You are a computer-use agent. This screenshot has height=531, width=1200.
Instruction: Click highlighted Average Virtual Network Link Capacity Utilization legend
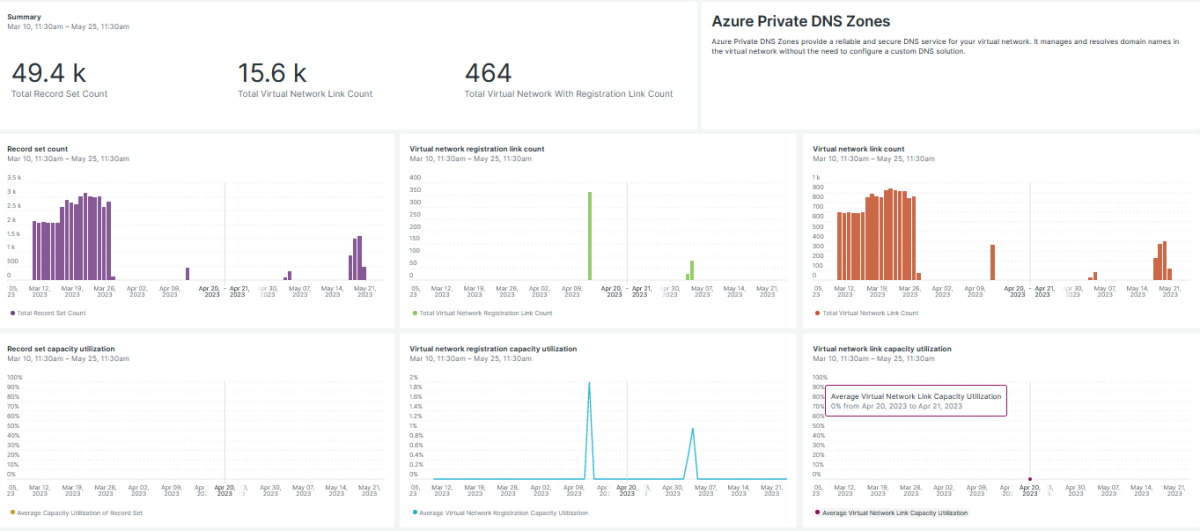click(x=895, y=513)
